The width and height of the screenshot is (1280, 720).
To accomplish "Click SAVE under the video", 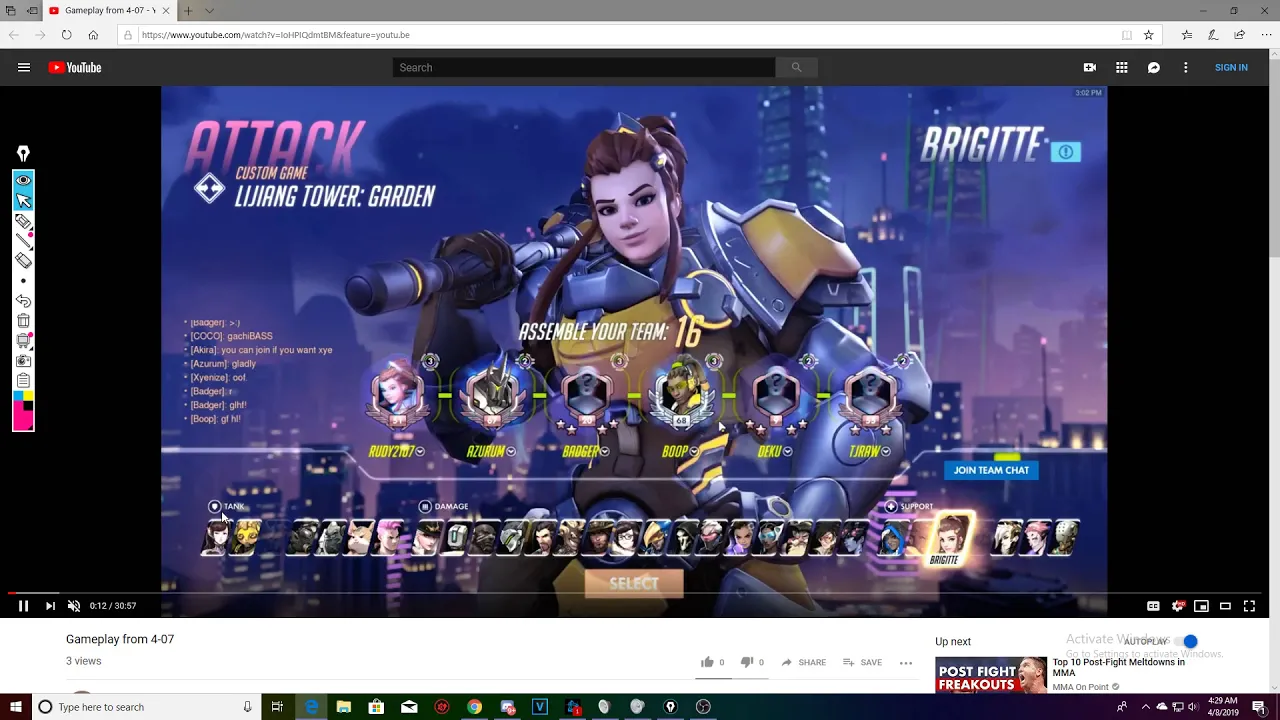I will 862,662.
